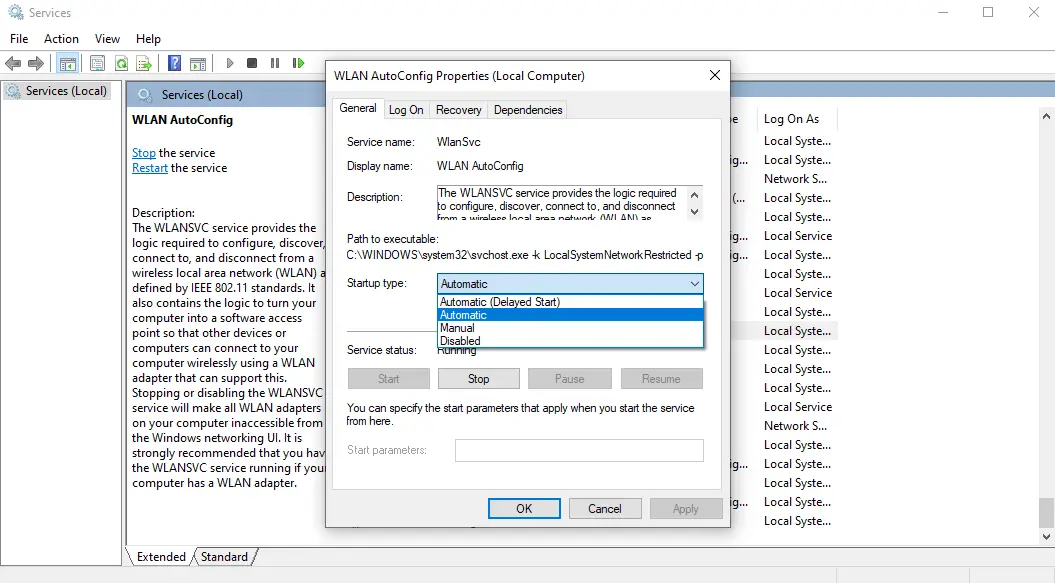Click the services list scrollbar thumb
This screenshot has height=583, width=1055.
pos(1046,513)
